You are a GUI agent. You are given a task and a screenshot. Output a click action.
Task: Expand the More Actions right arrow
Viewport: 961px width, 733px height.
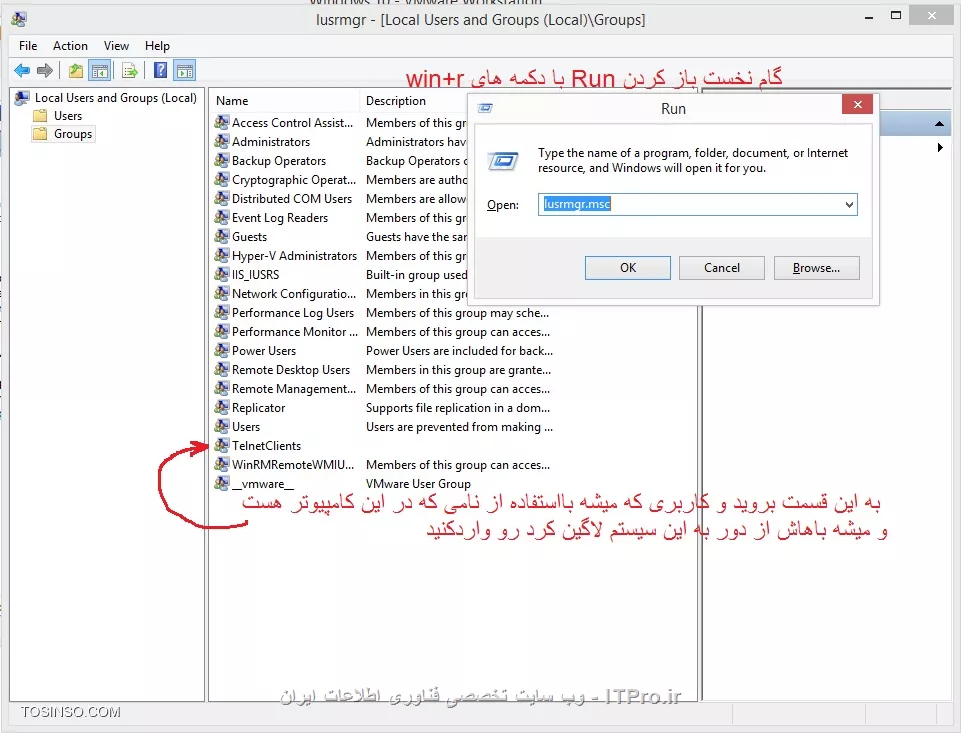point(940,148)
